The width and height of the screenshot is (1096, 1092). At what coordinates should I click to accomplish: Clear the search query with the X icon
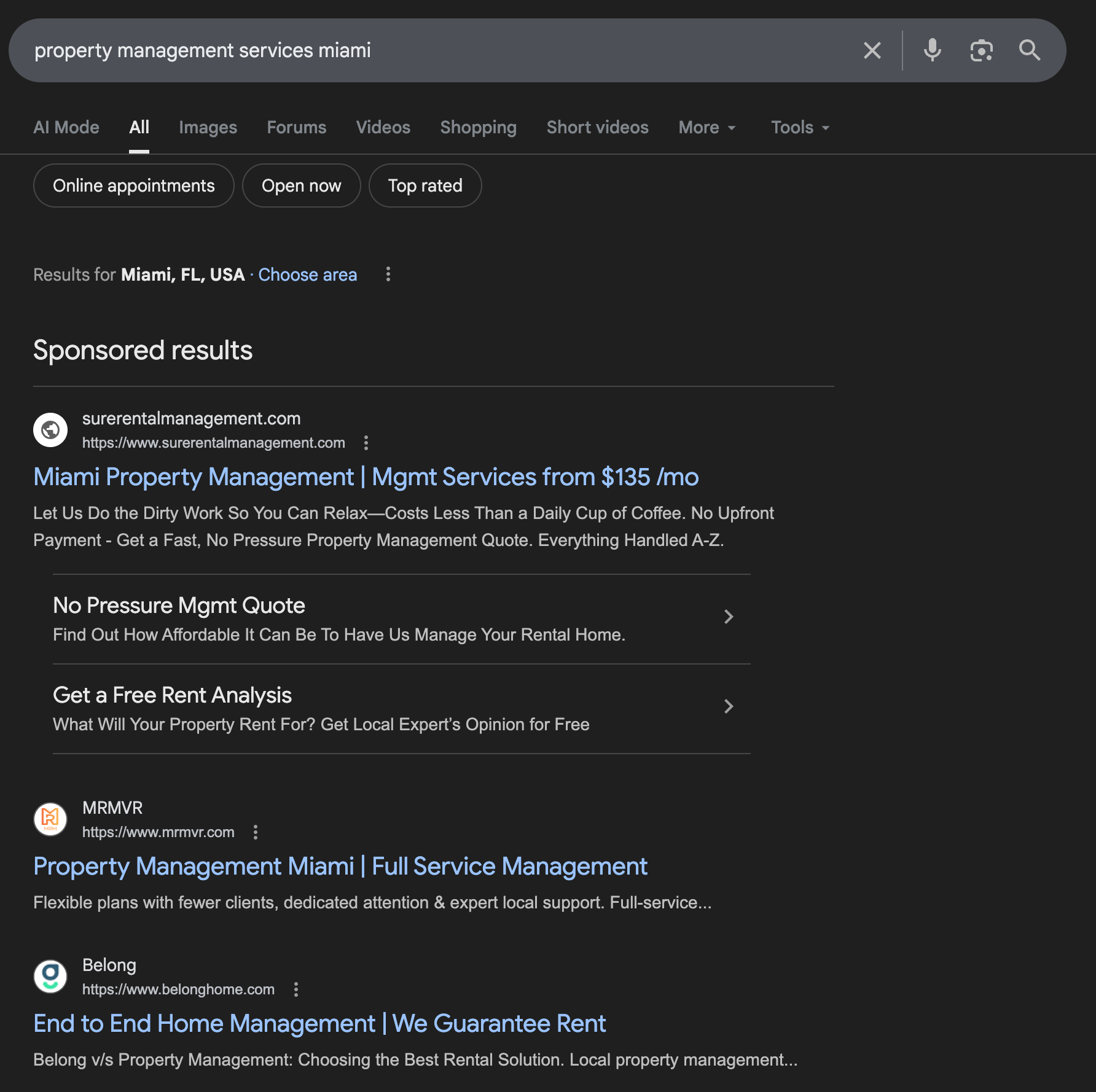872,50
